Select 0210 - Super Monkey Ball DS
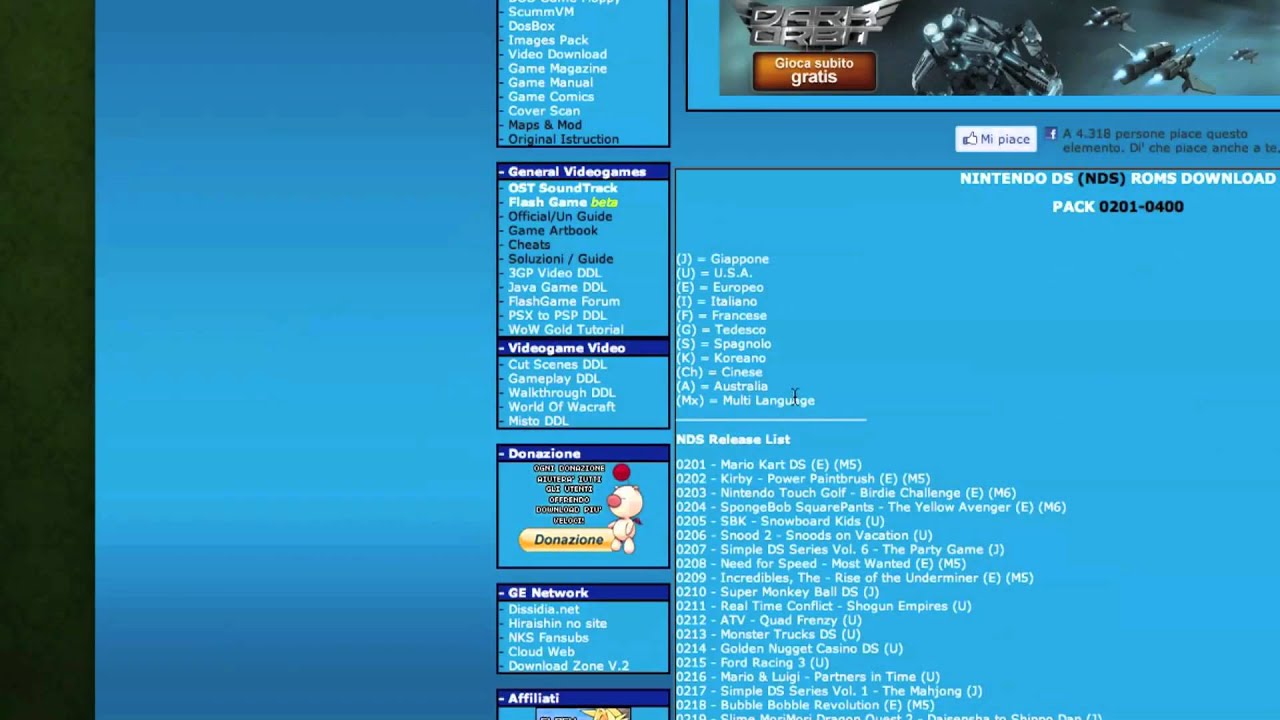1280x720 pixels. 777,592
